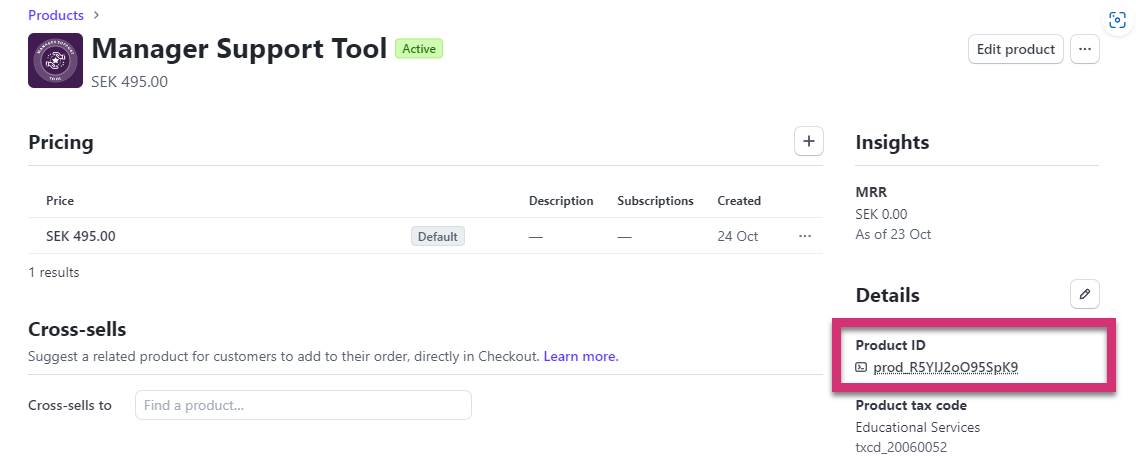Select the SEK 495.00 price row
Image resolution: width=1136 pixels, height=460 pixels.
81,236
